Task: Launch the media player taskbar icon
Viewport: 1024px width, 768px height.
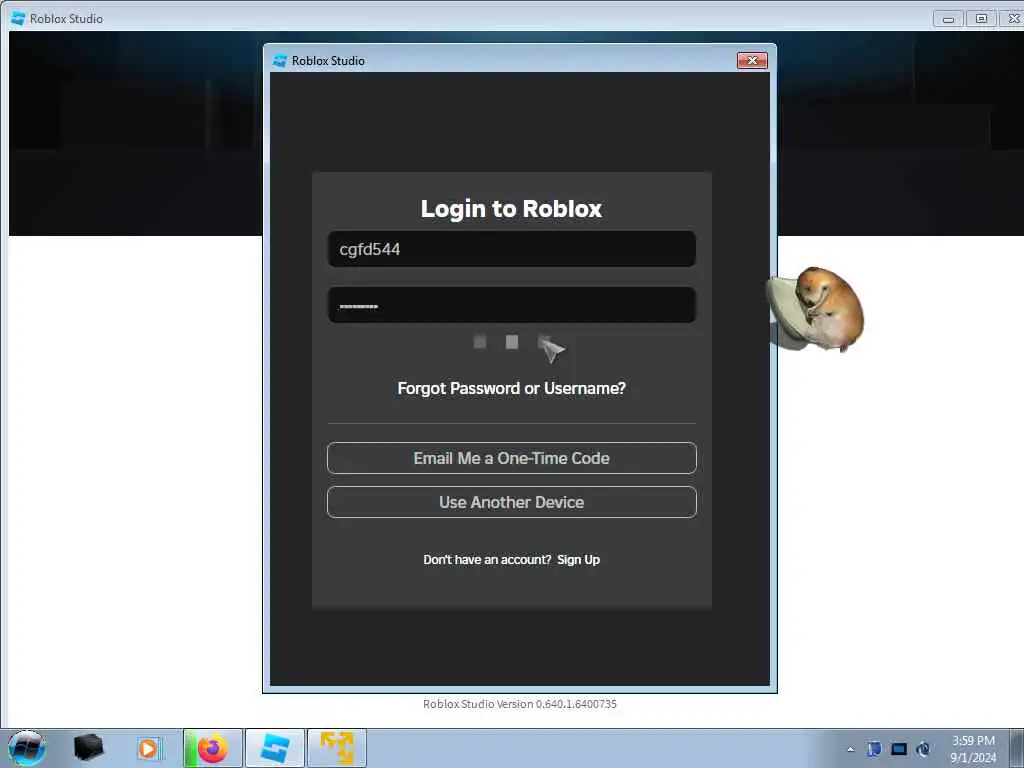Action: point(148,748)
